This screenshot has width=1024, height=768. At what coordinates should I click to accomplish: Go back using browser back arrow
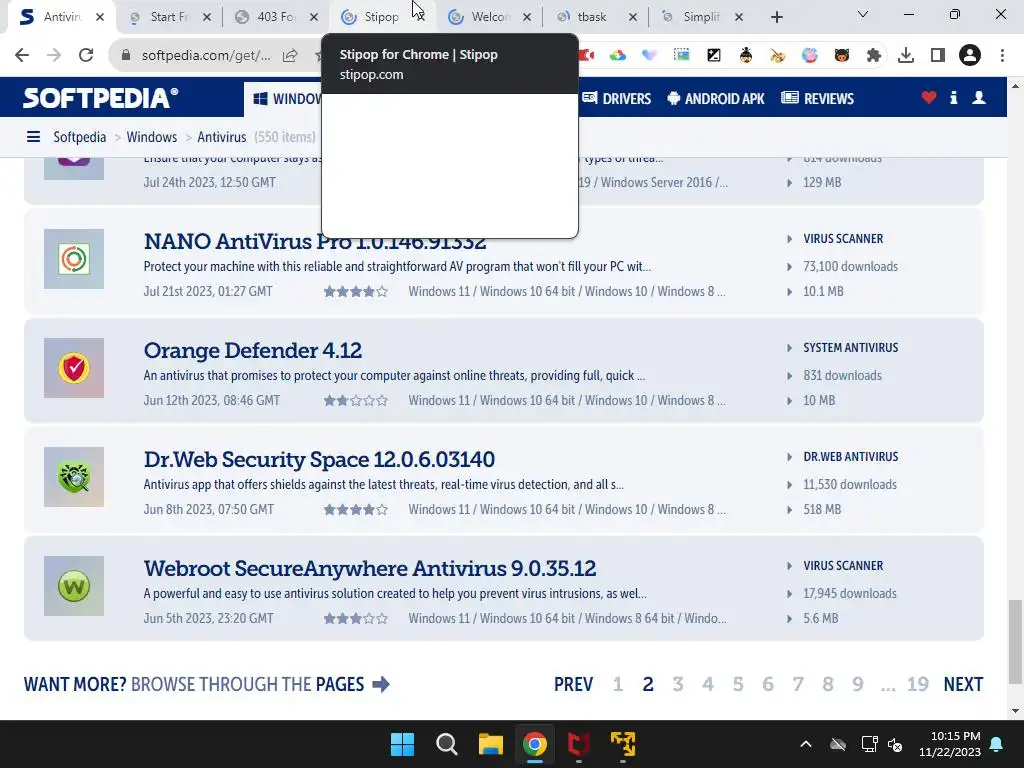tap(22, 56)
